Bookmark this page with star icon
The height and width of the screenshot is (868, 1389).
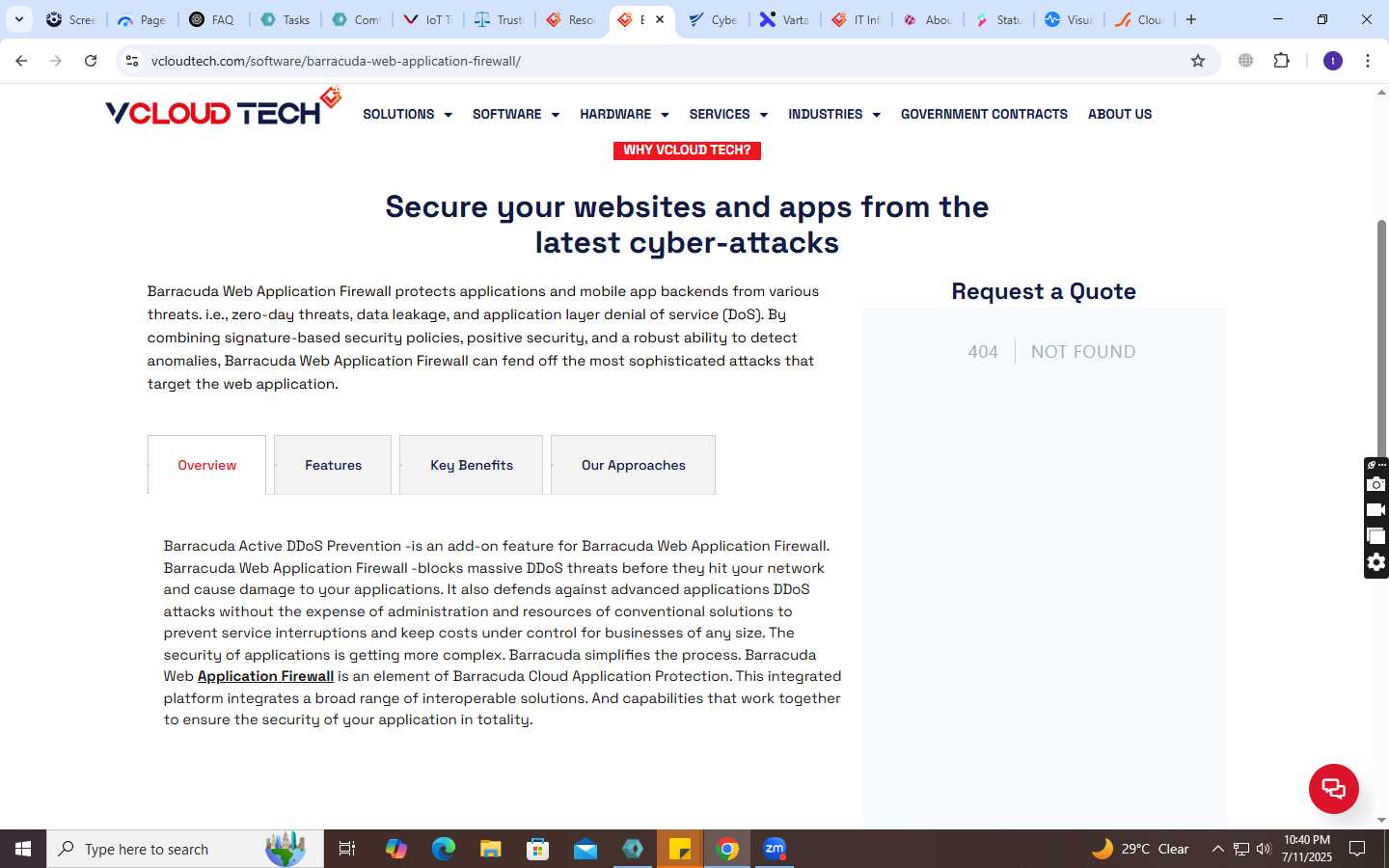pos(1198,61)
